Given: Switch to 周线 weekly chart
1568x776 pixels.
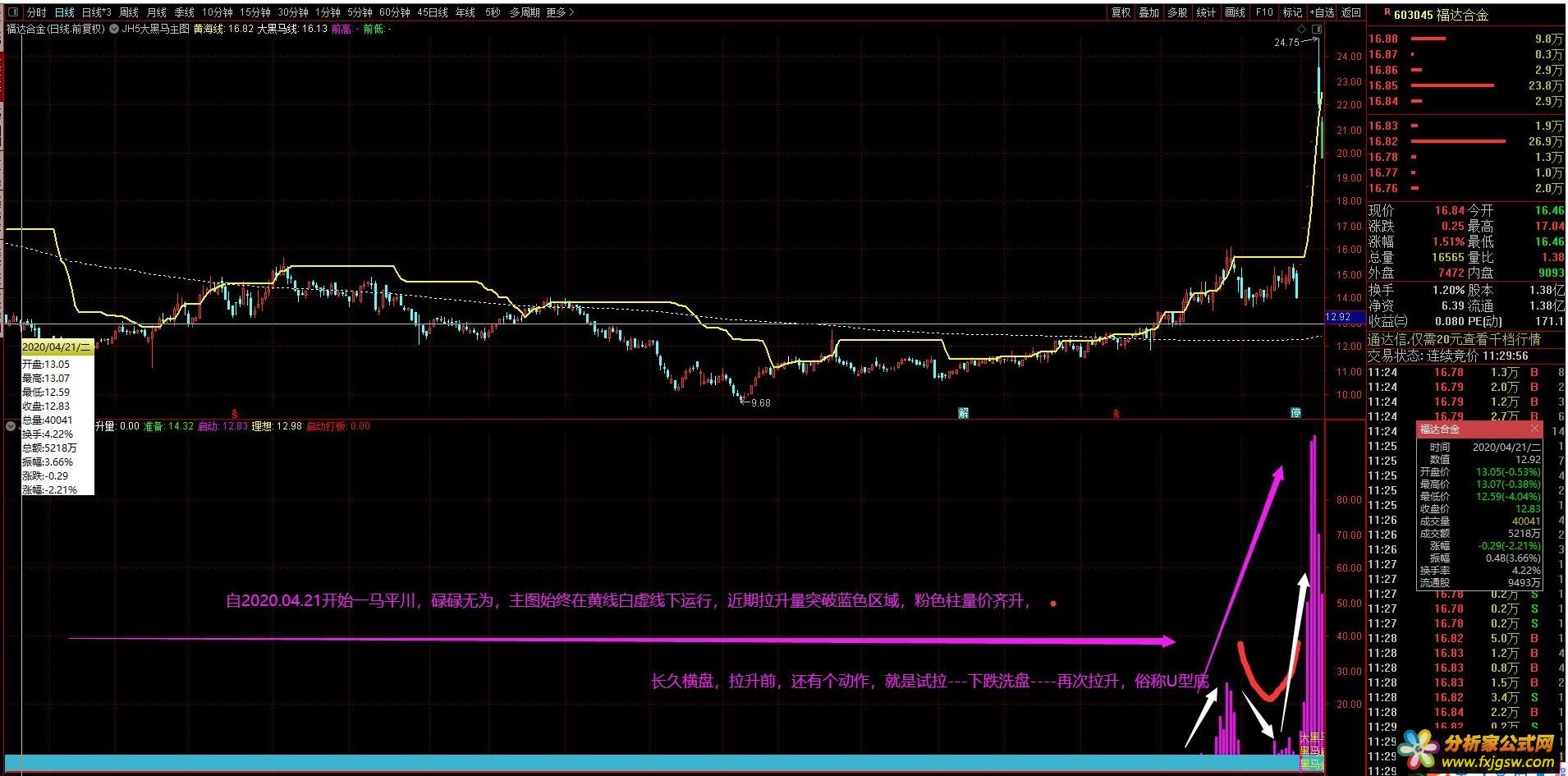Looking at the screenshot, I should pyautogui.click(x=129, y=12).
